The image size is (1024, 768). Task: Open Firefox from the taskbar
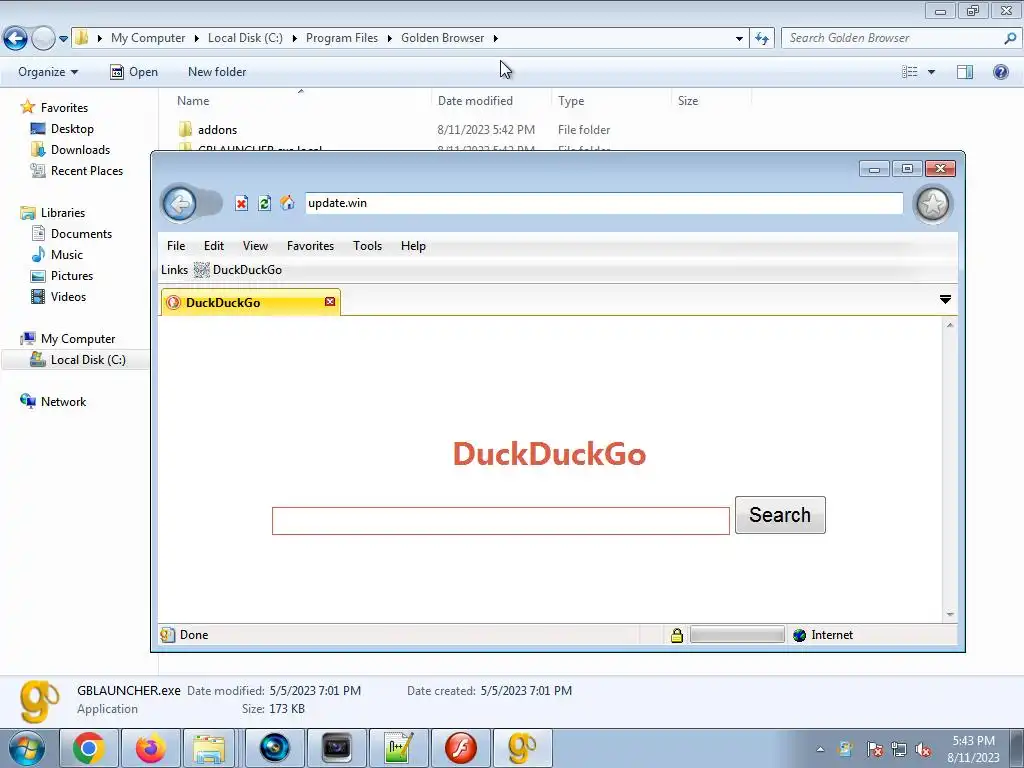click(151, 748)
